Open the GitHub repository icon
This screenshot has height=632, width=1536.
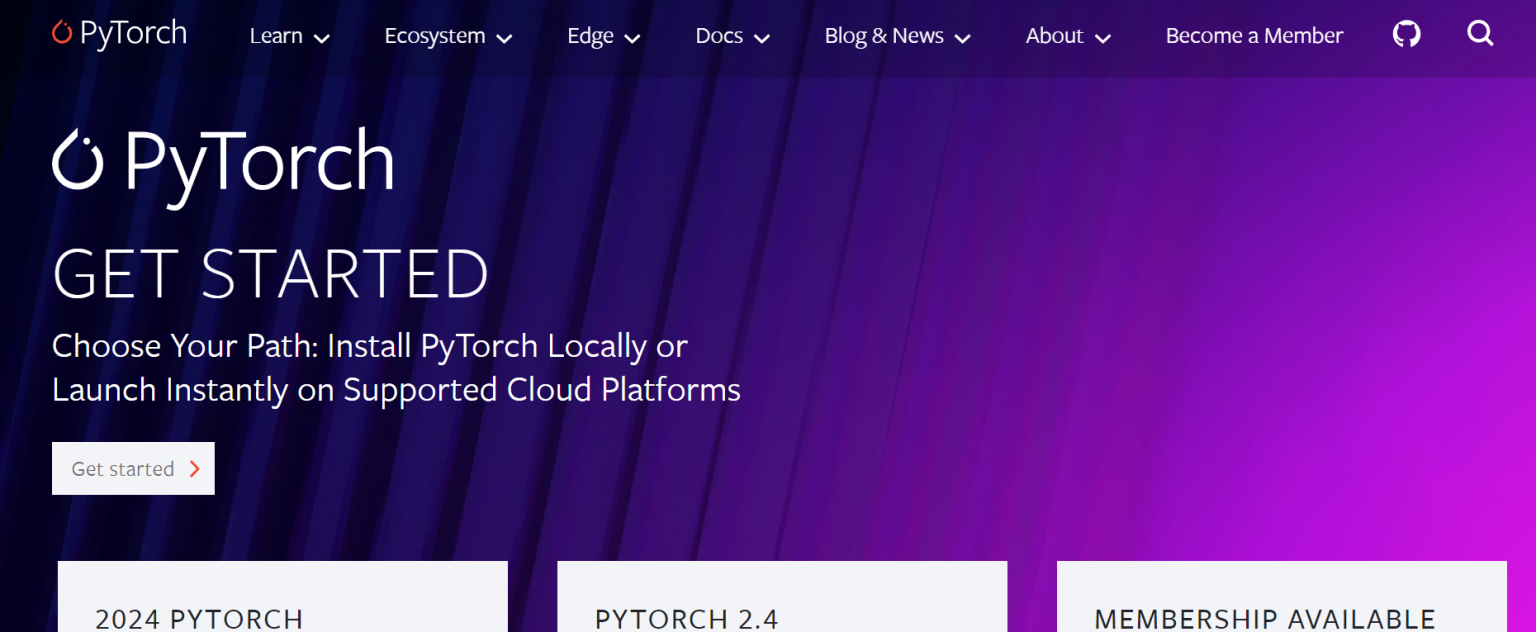click(x=1406, y=35)
